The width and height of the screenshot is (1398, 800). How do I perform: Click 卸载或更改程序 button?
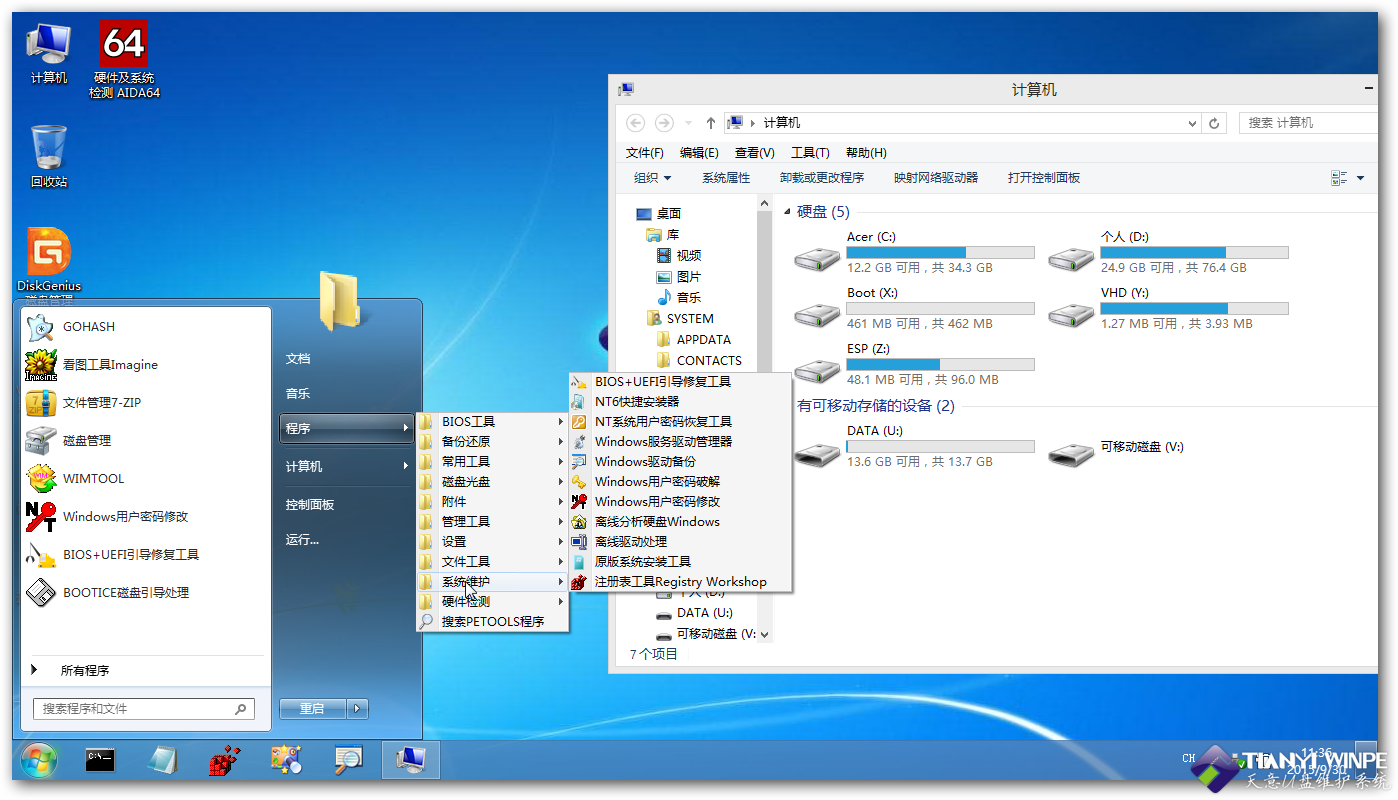pos(822,177)
